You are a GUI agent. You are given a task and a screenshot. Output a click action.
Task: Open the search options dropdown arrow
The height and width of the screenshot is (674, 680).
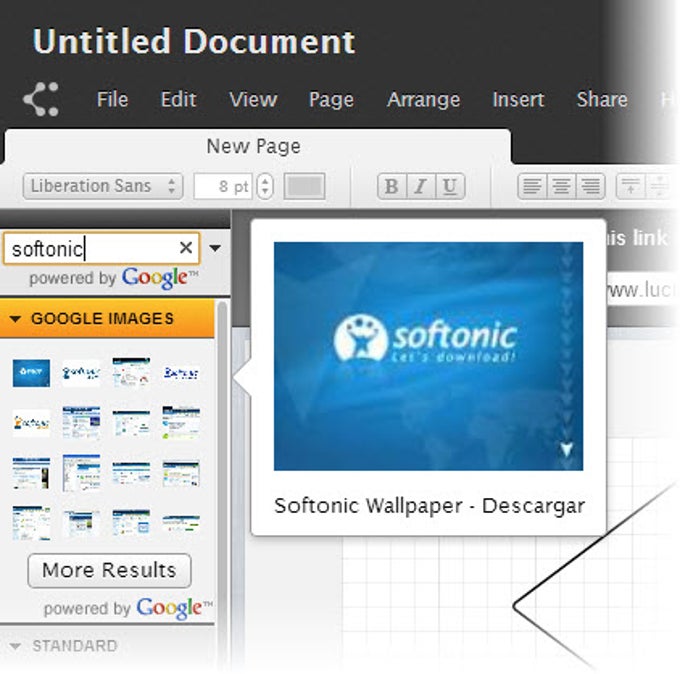[215, 248]
